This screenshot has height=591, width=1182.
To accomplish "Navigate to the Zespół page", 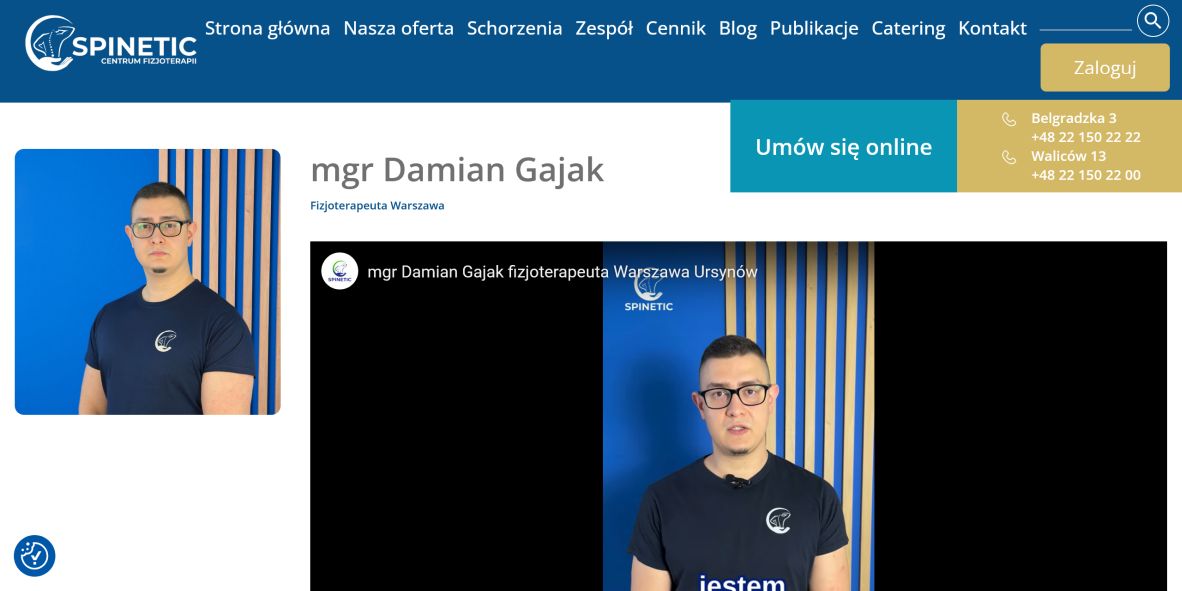I will point(605,29).
